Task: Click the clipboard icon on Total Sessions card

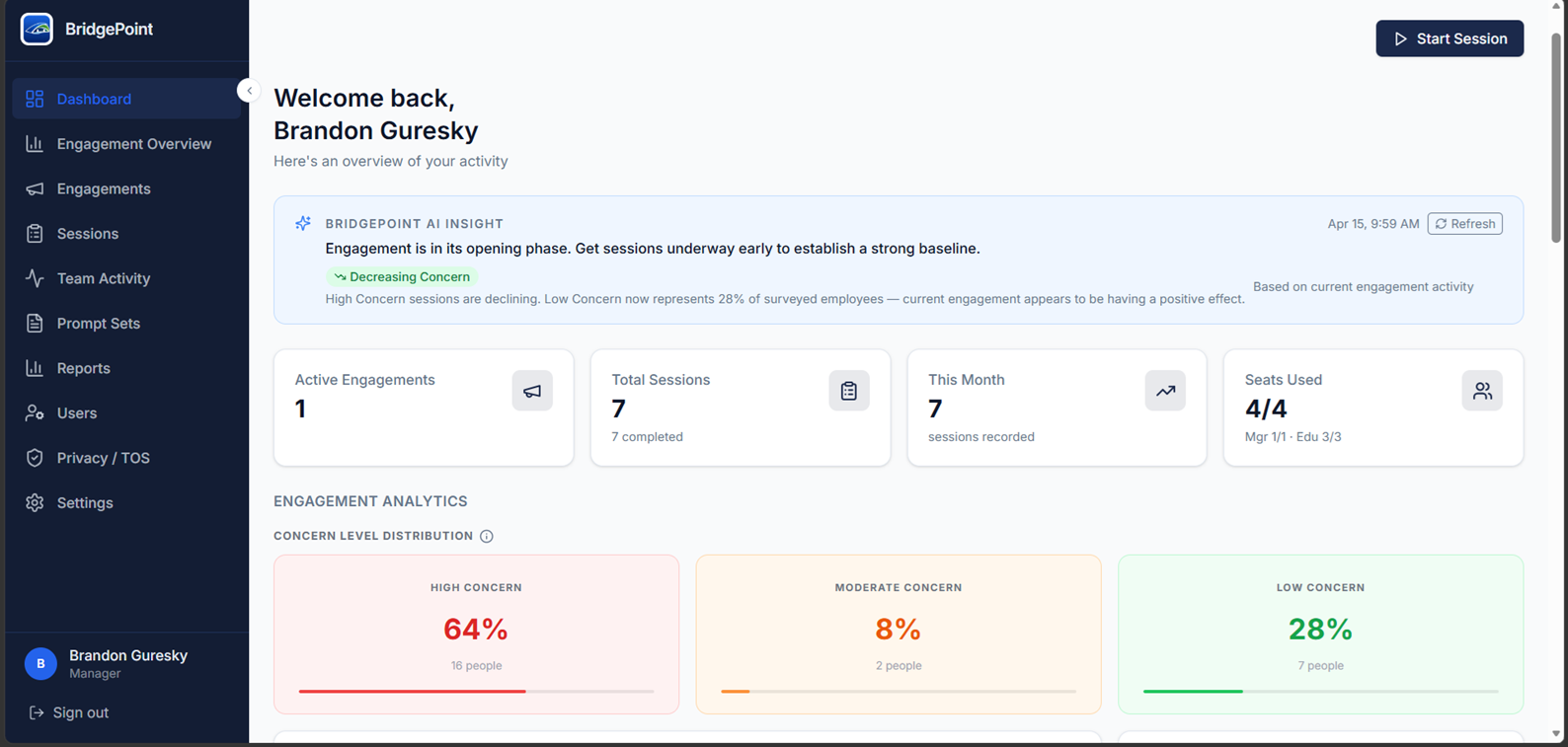Action: point(849,391)
